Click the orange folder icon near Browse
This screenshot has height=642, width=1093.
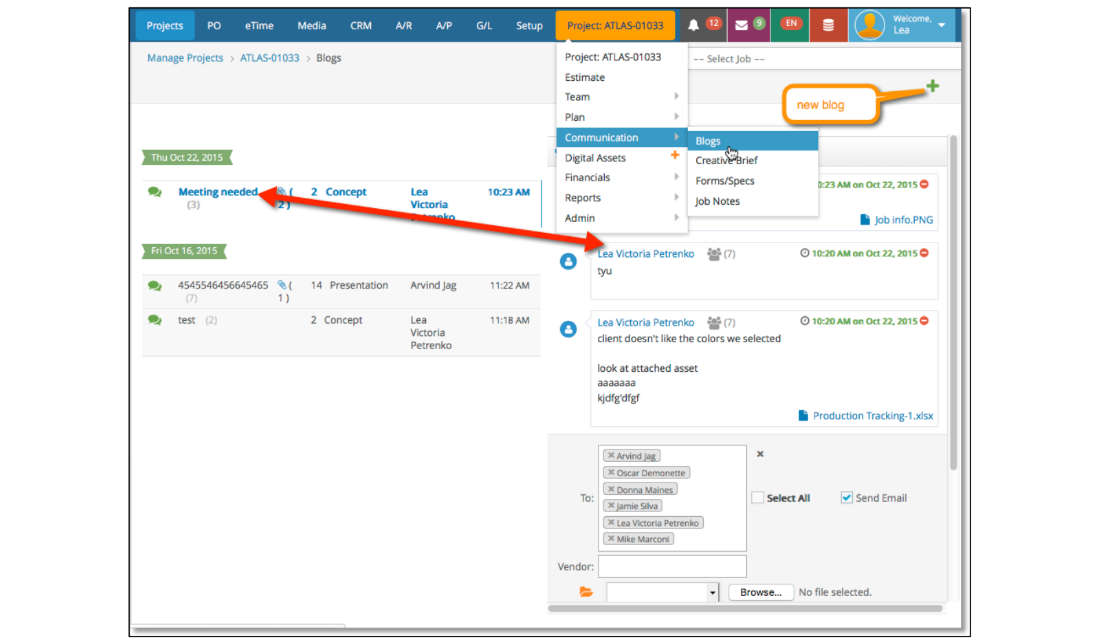coord(586,592)
